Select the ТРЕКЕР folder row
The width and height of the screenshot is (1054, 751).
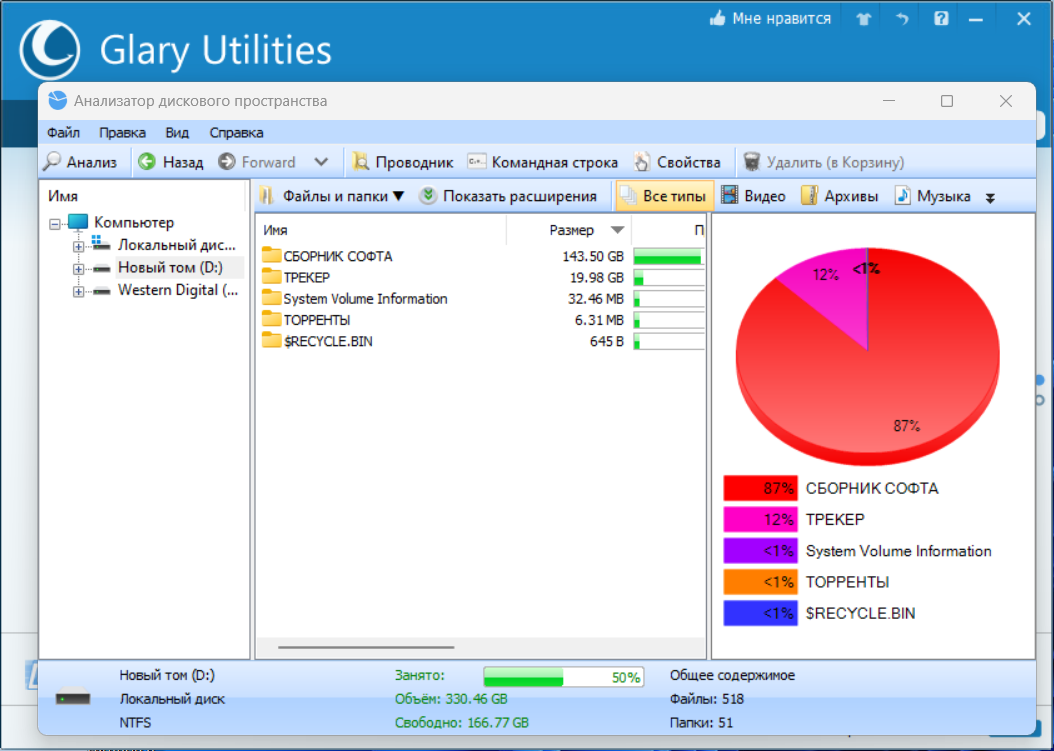click(x=481, y=277)
